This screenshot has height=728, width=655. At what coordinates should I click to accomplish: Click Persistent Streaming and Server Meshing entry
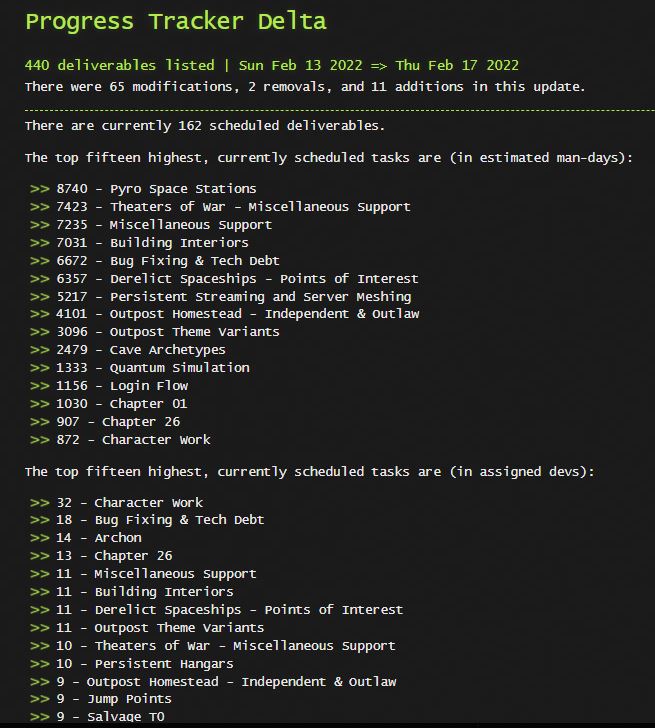[220, 297]
